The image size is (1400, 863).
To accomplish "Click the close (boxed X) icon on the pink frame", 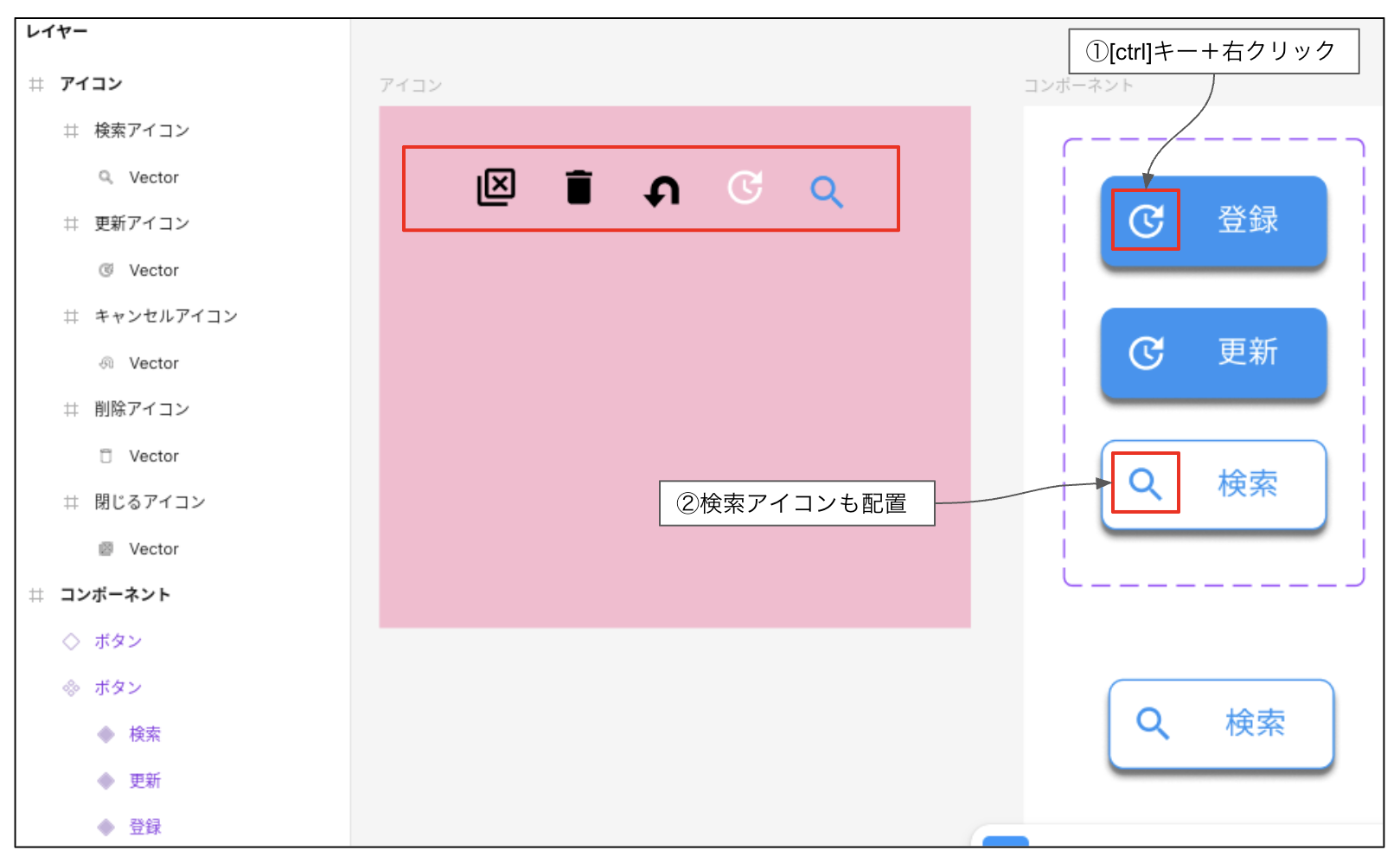I will click(496, 188).
